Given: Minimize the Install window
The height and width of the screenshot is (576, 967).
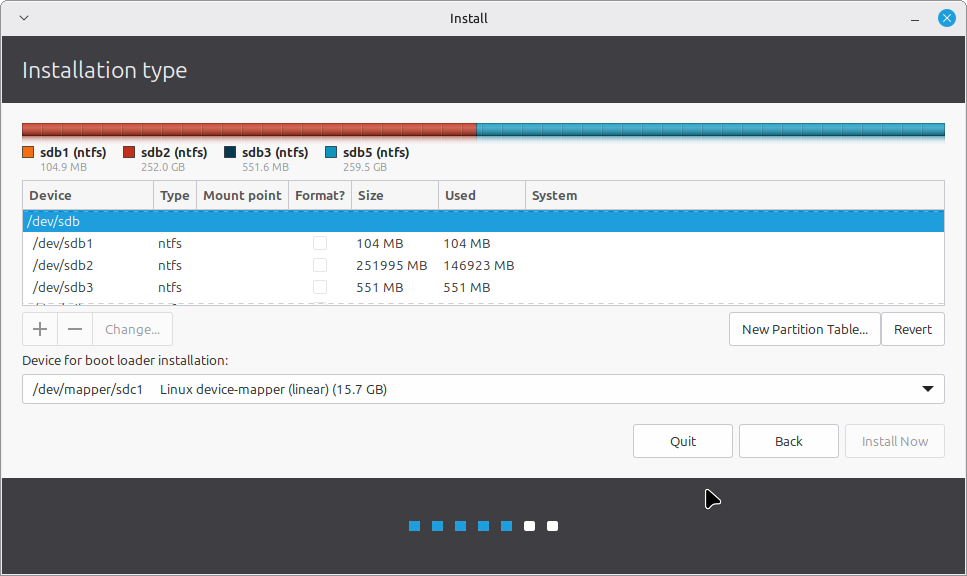Looking at the screenshot, I should click(915, 19).
